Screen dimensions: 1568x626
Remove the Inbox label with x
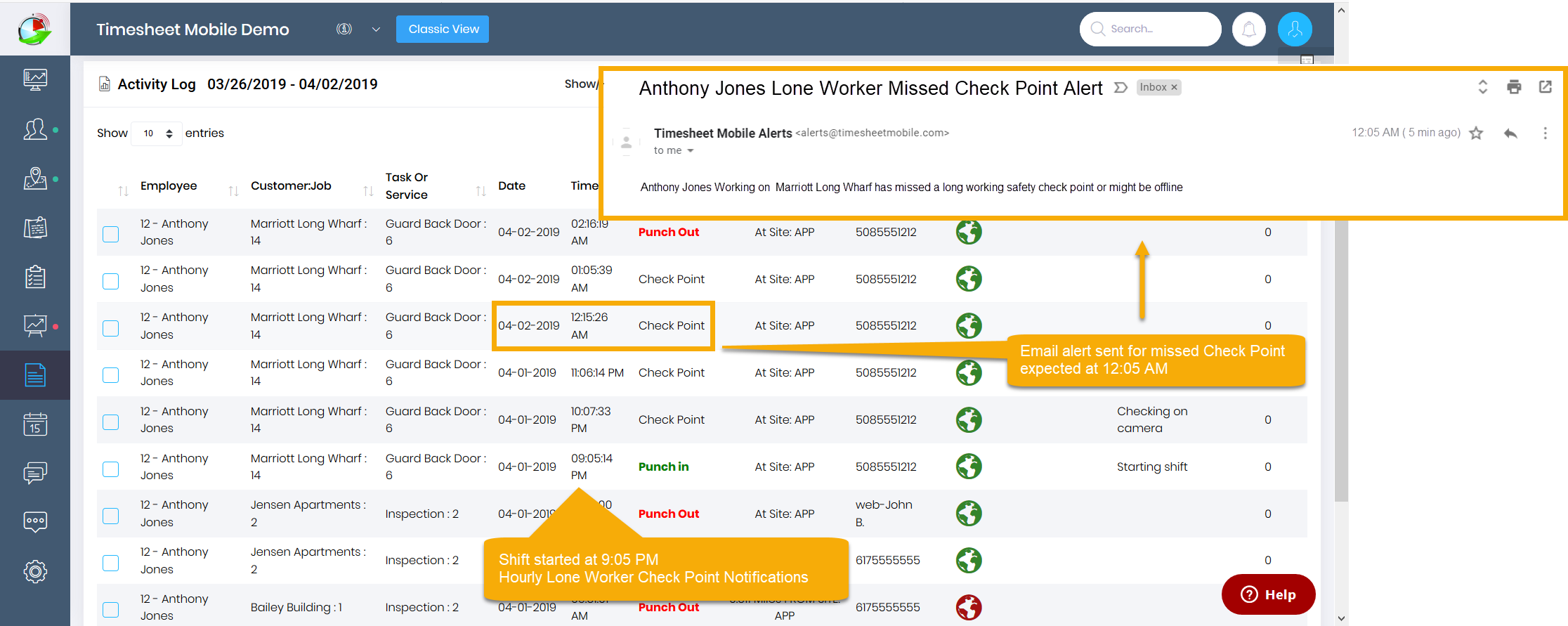[x=1174, y=88]
